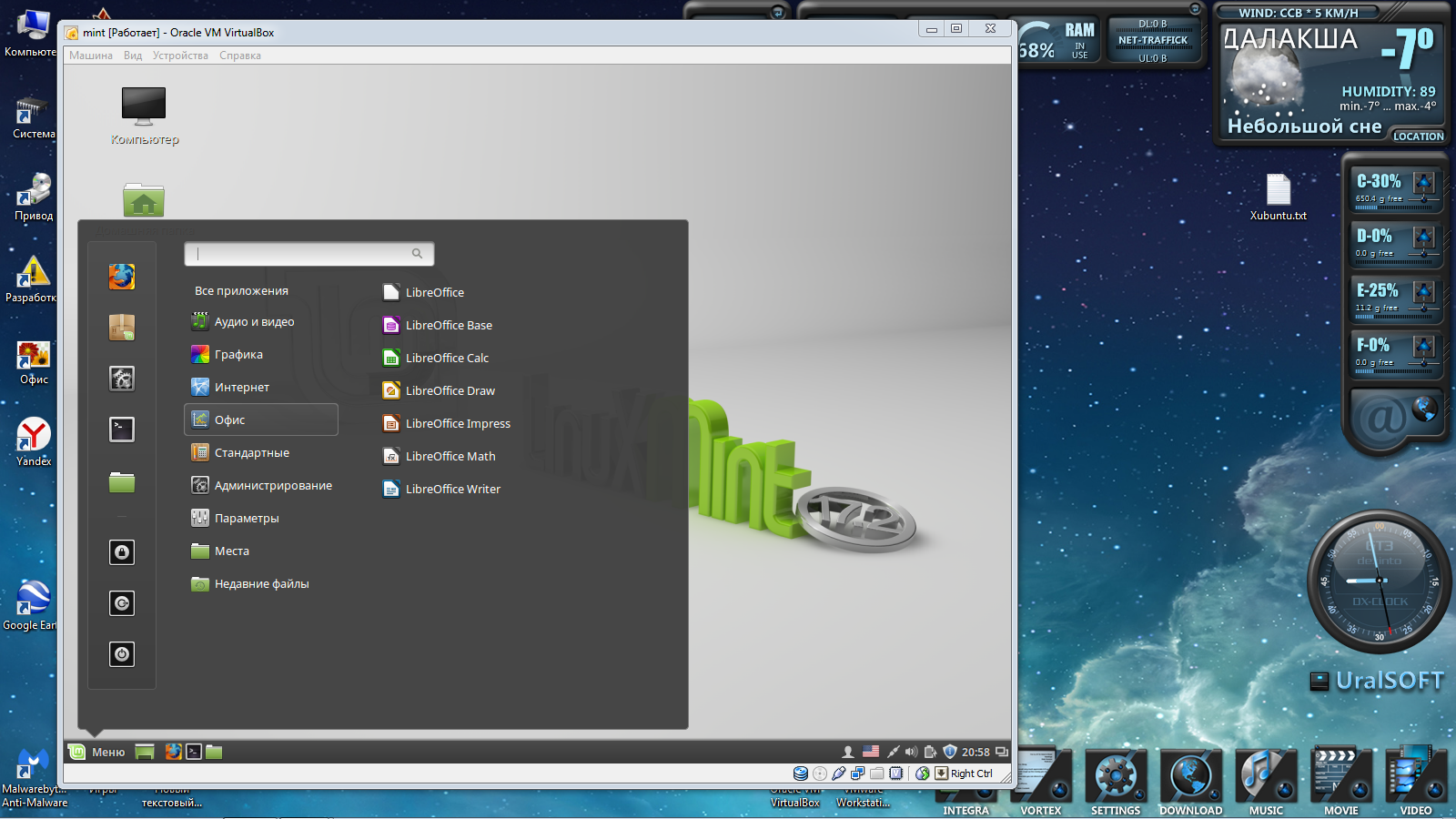Screen dimensions: 1456x819
Task: Click the magnifier icon in search box
Action: 417,254
